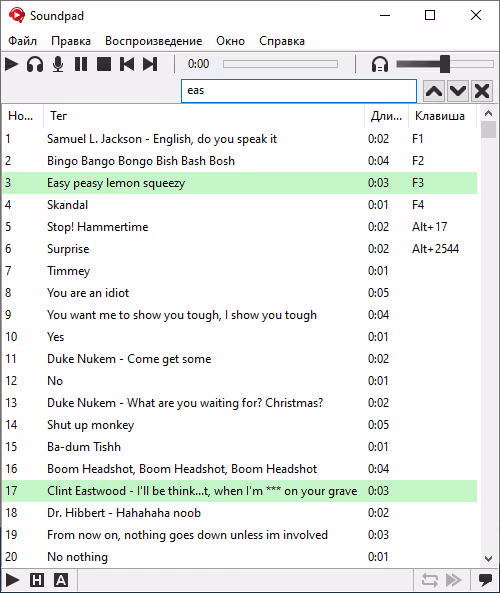The width and height of the screenshot is (500, 593).
Task: Jump to the previous sound
Action: pyautogui.click(x=127, y=64)
